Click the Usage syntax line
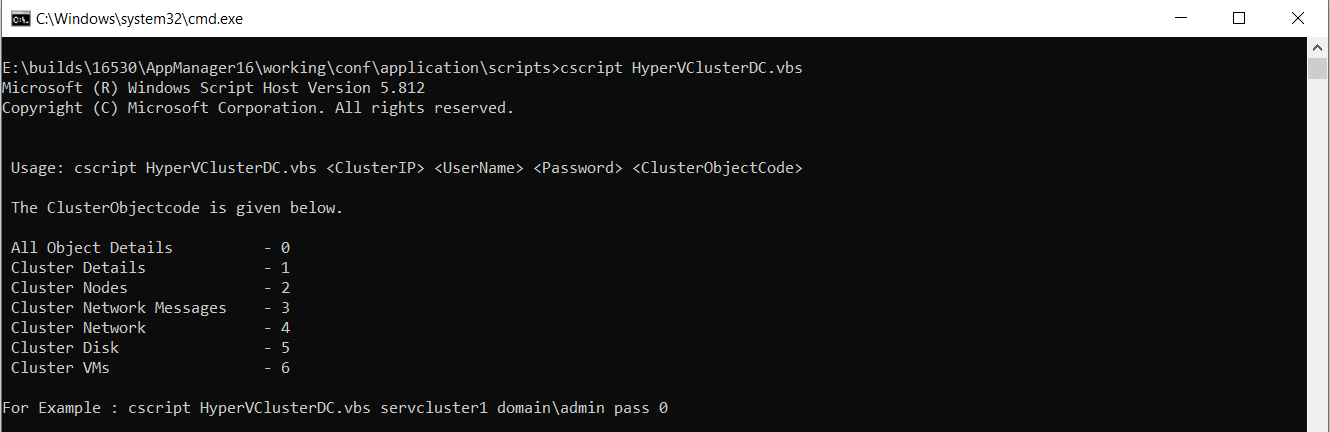Image resolution: width=1330 pixels, height=432 pixels. pyautogui.click(x=406, y=168)
